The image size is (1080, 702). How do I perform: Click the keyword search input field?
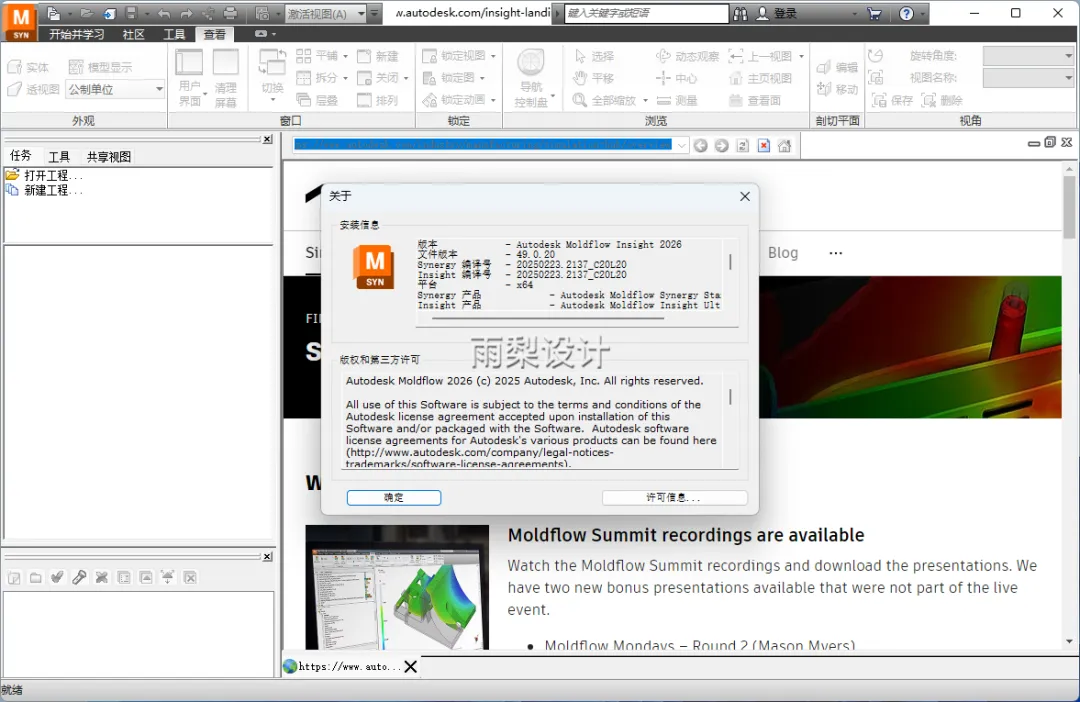(646, 13)
